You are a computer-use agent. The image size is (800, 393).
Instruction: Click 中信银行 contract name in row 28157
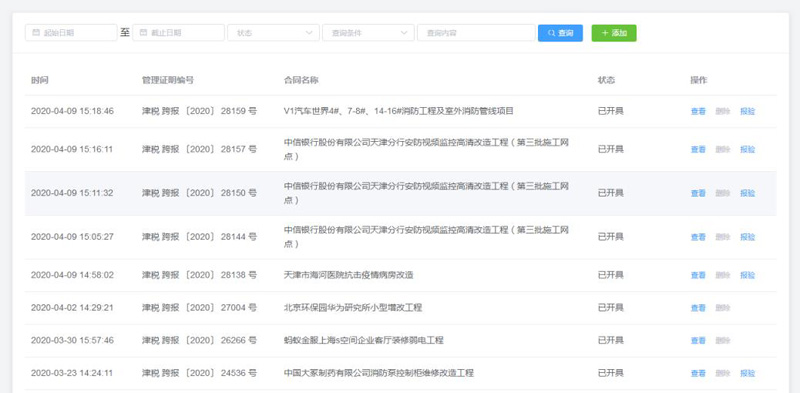[x=426, y=149]
